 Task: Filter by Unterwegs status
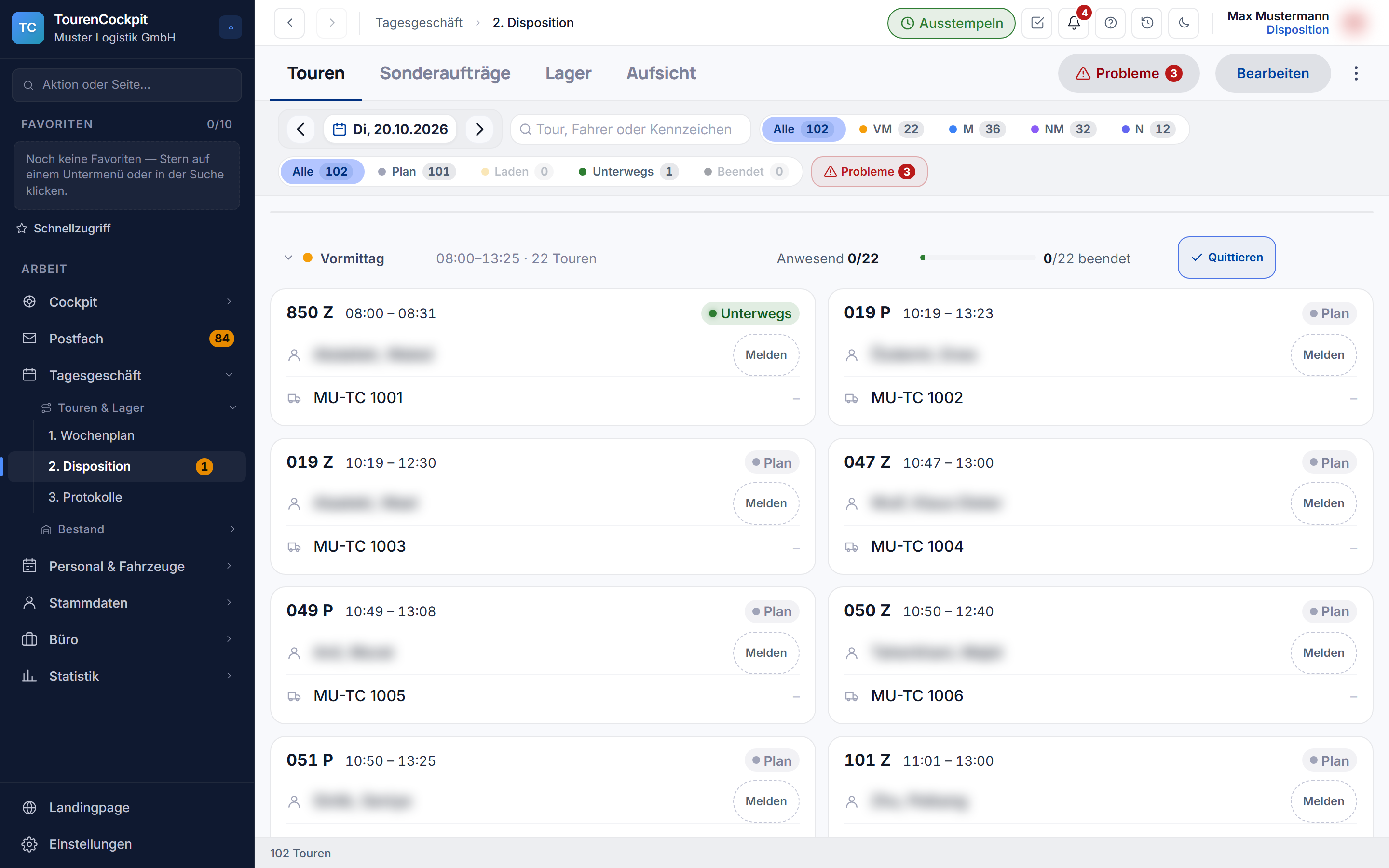pos(628,172)
